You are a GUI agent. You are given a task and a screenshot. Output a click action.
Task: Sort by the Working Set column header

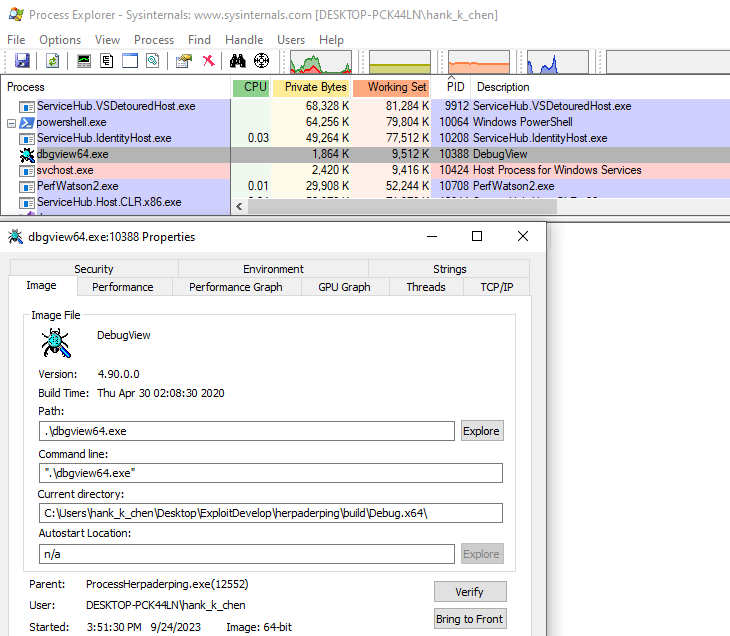[391, 87]
